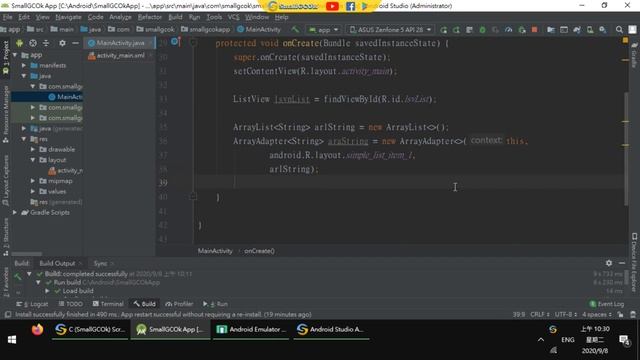
Task: Open the Build menu
Action: click(175, 17)
